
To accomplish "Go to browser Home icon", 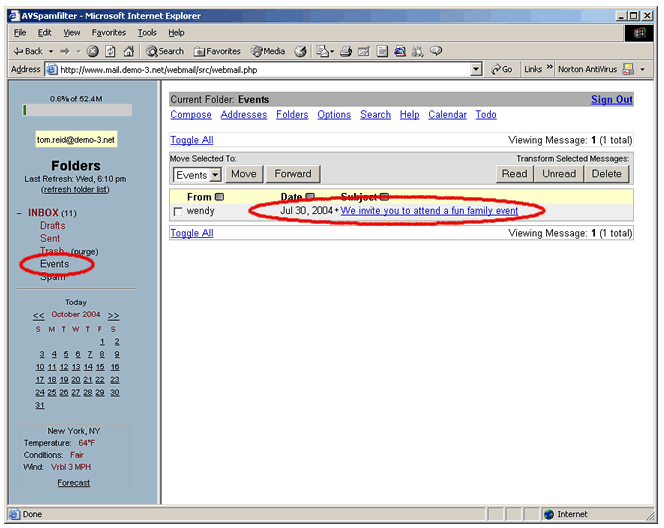I will 128,51.
